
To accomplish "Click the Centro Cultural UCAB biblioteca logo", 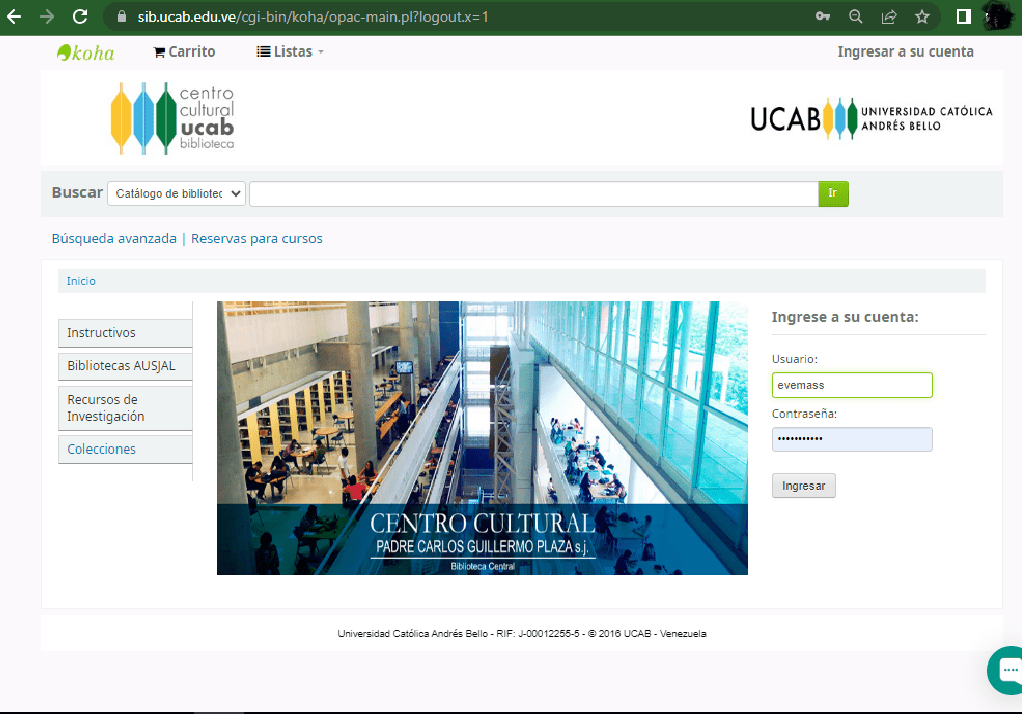I will (172, 118).
